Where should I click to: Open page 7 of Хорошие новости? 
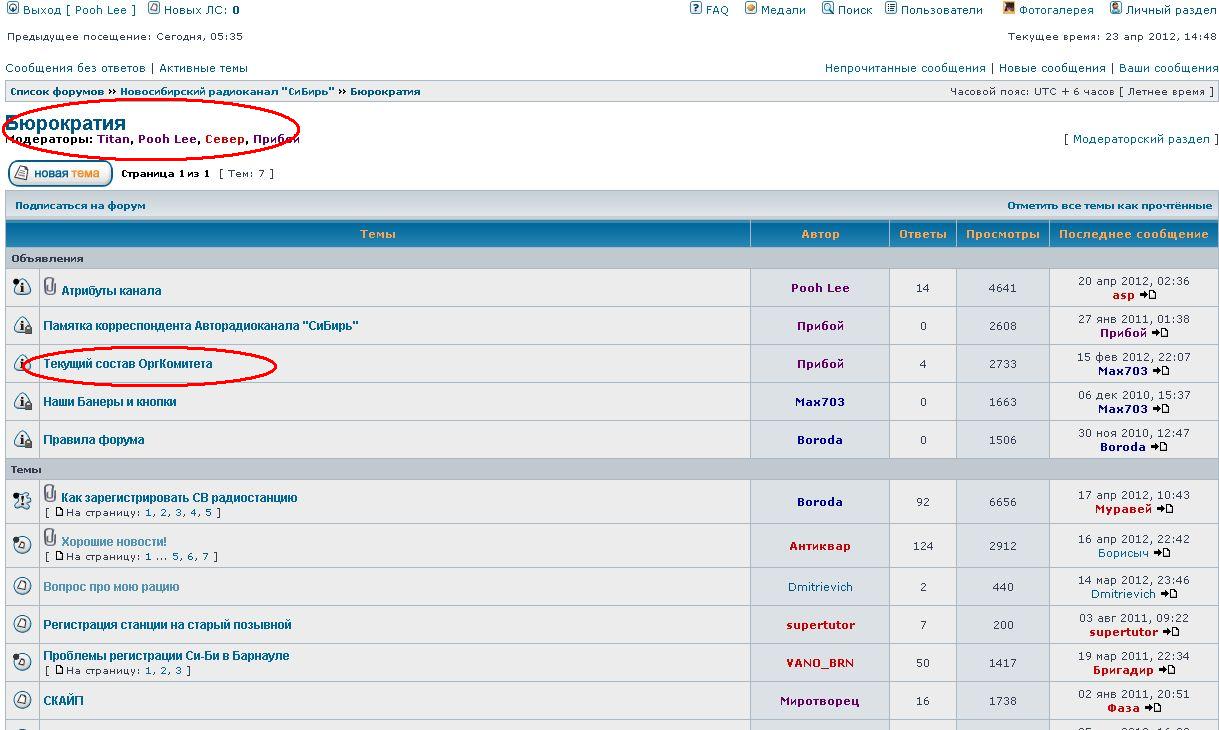pyautogui.click(x=205, y=557)
